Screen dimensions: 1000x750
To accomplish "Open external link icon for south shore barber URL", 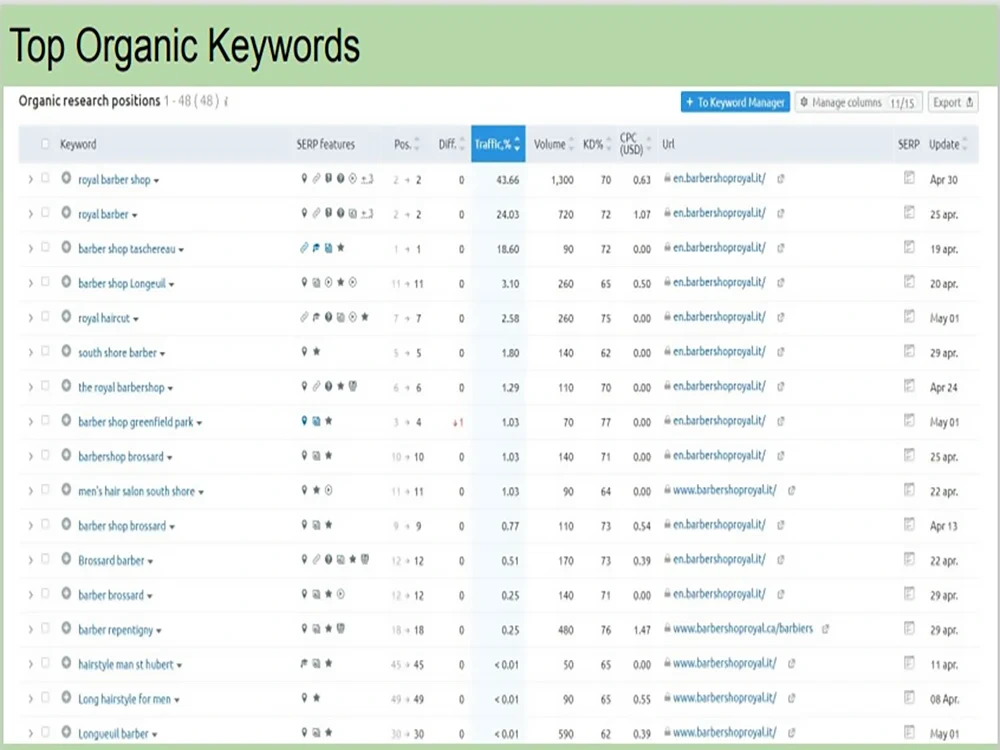I will tap(781, 352).
